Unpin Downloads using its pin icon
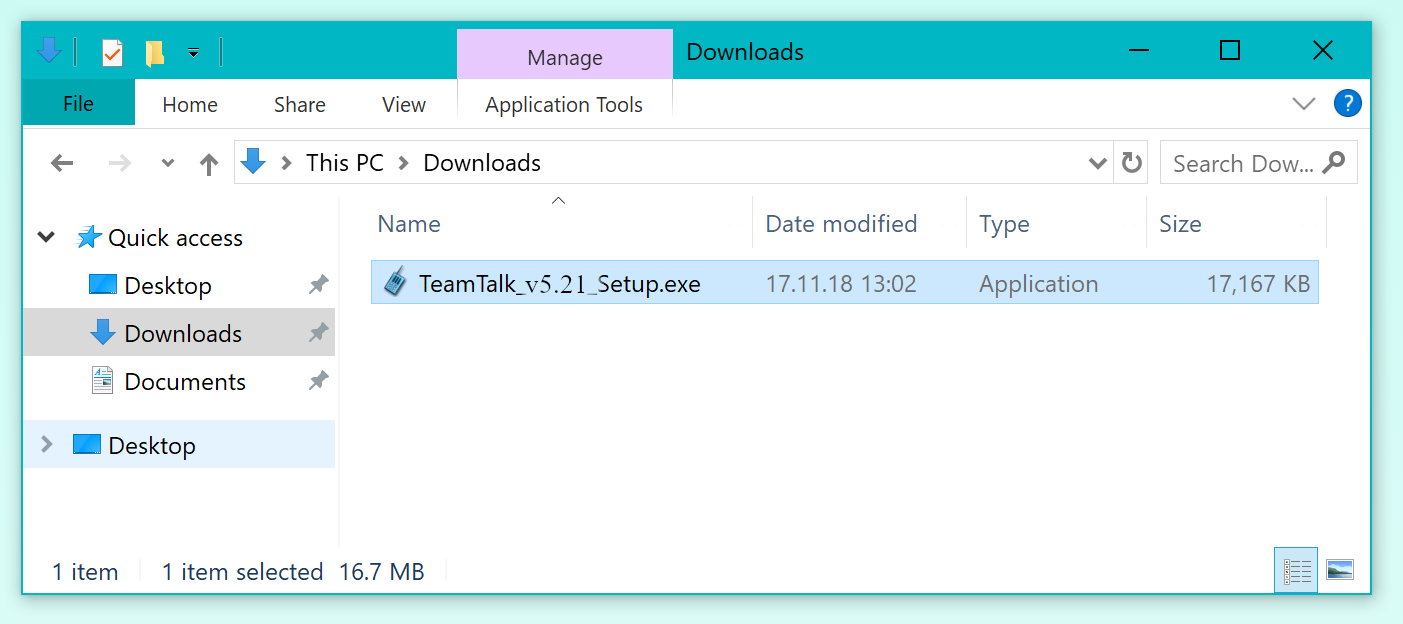The height and width of the screenshot is (624, 1403). click(318, 333)
